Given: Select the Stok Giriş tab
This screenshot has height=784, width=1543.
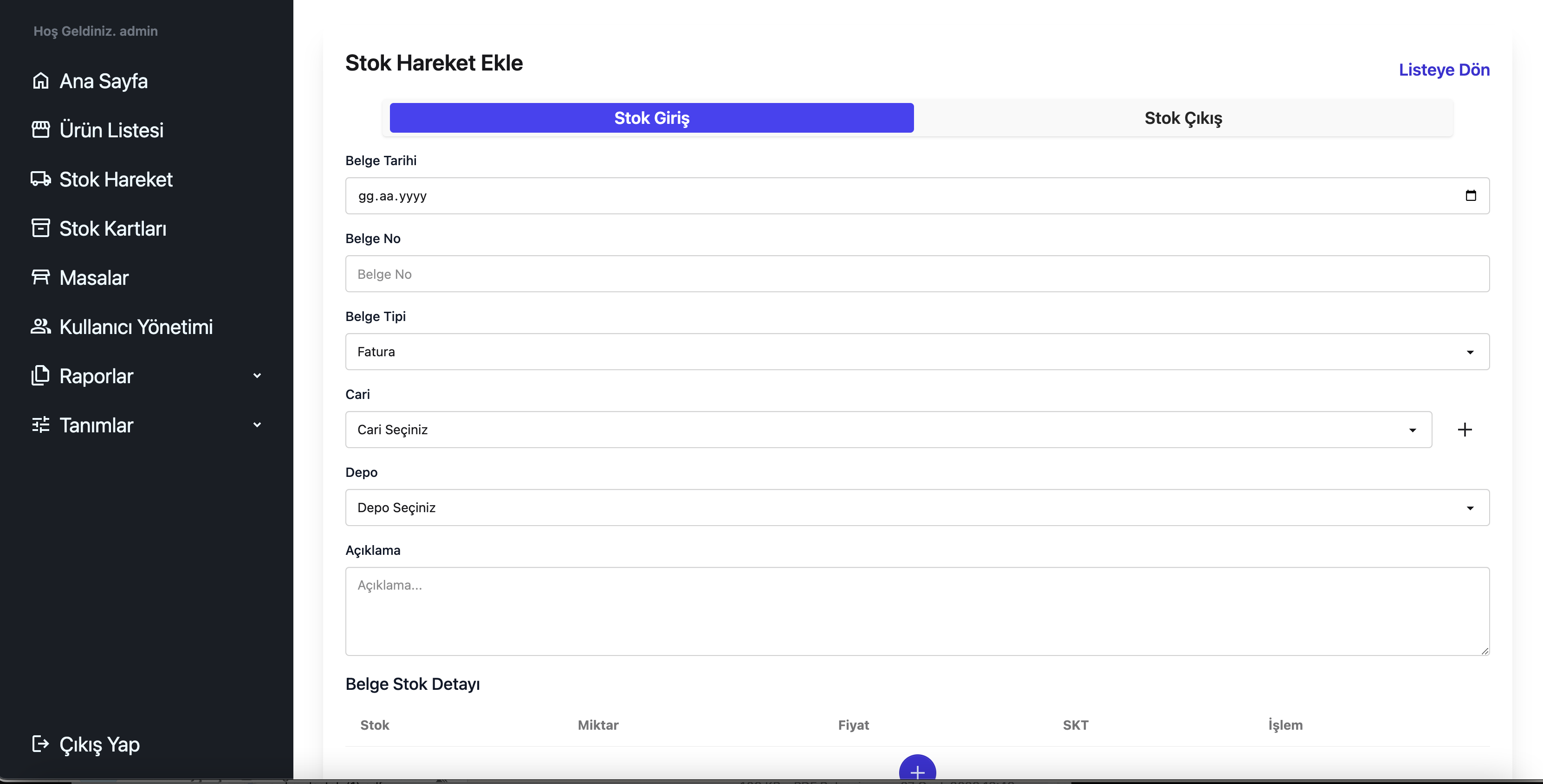Looking at the screenshot, I should pyautogui.click(x=652, y=118).
